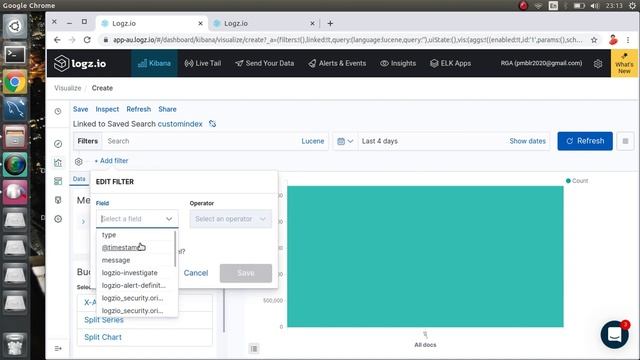
Task: Cancel the edit filter dialog
Action: pyautogui.click(x=196, y=273)
